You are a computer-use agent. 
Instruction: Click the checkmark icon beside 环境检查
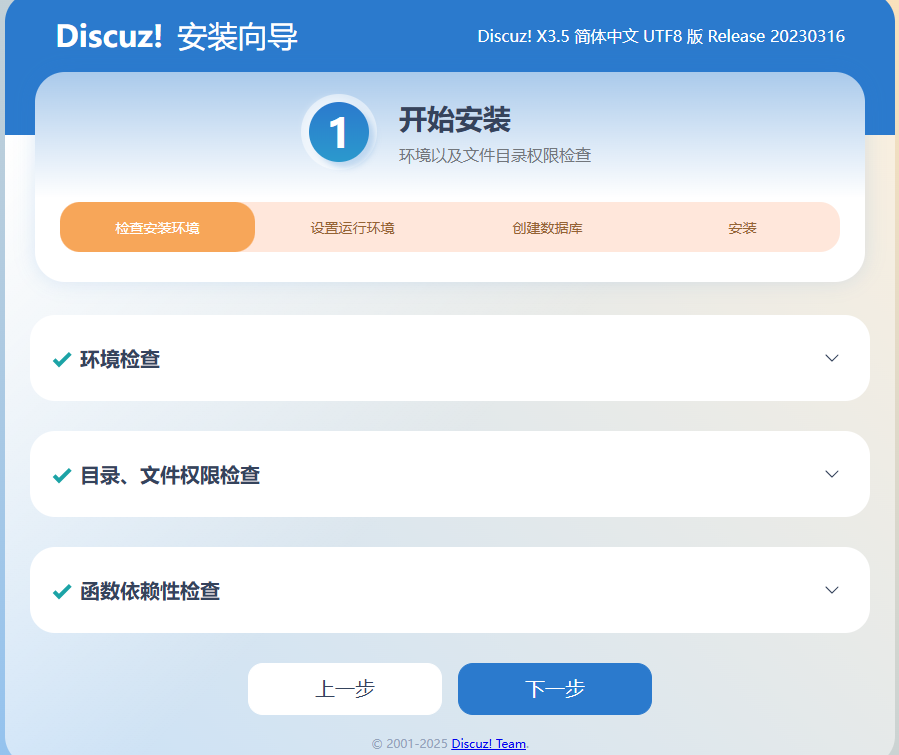(62, 359)
